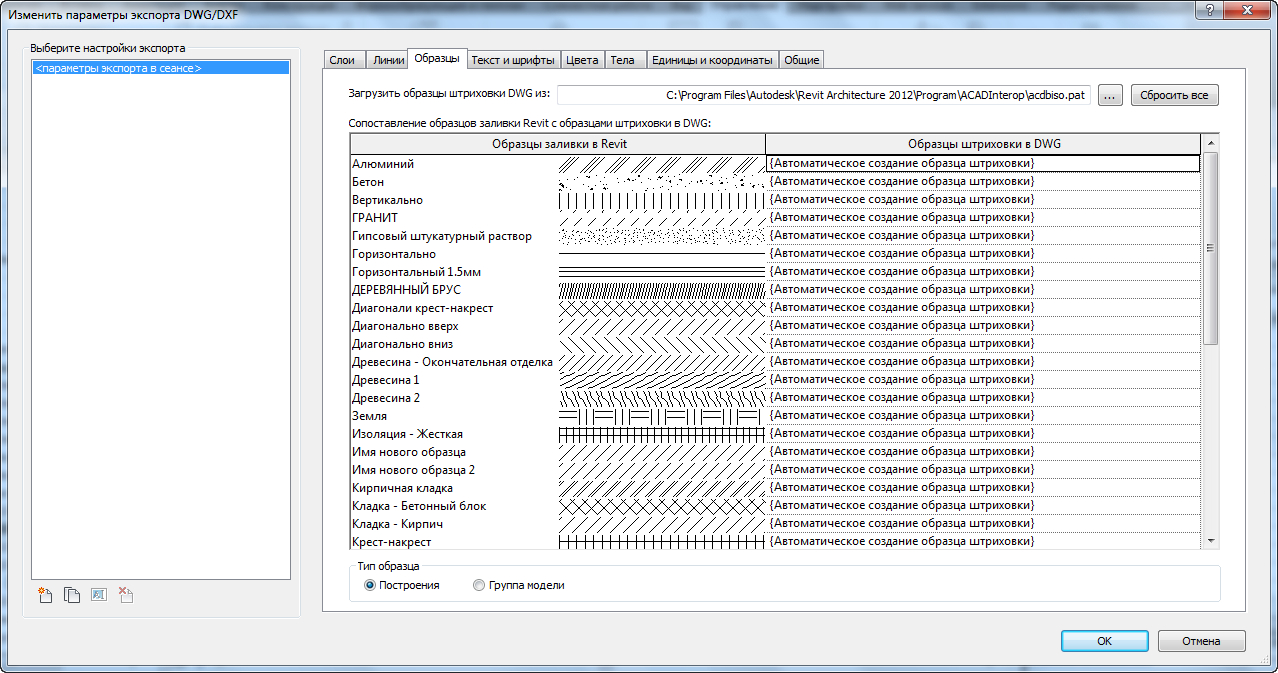Click the Образцы заливки в Revit column header
This screenshot has height=673, width=1278.
click(558, 144)
